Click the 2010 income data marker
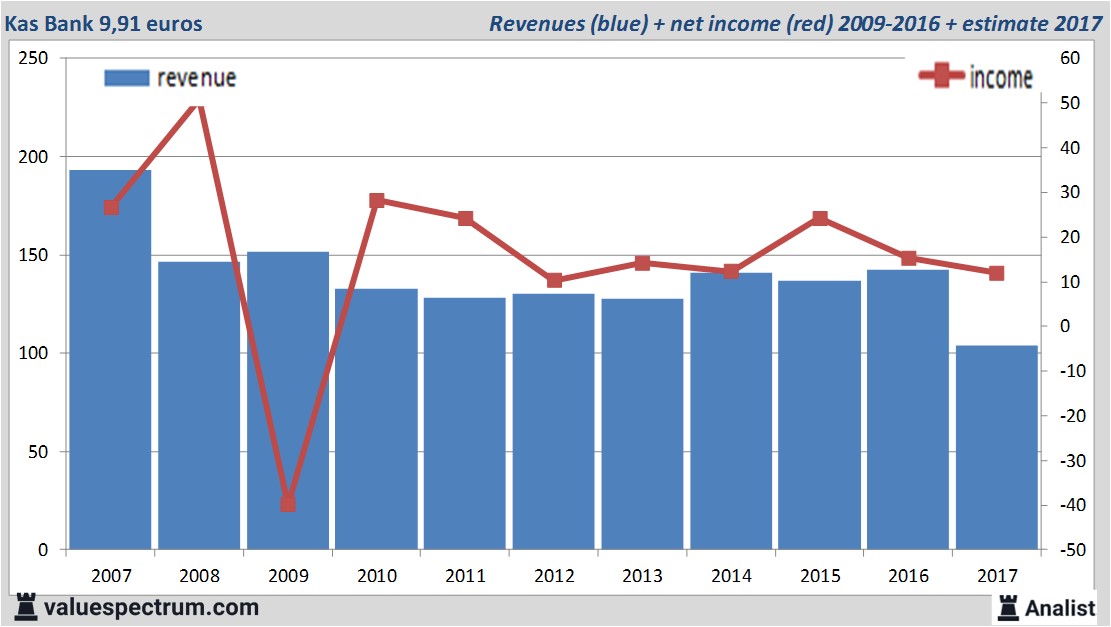This screenshot has height=627, width=1111. pos(377,201)
